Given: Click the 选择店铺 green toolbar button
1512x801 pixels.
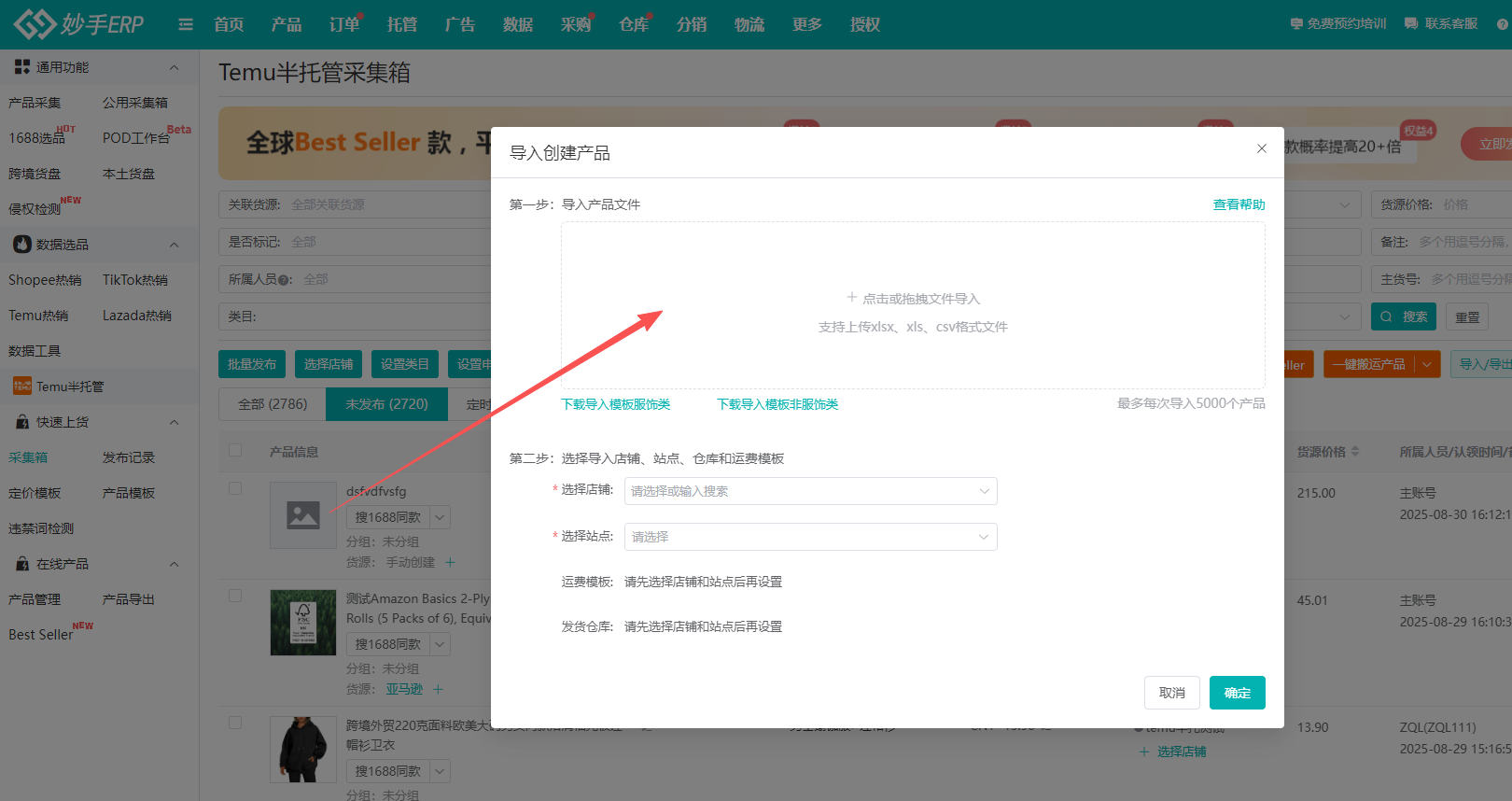Looking at the screenshot, I should point(329,364).
